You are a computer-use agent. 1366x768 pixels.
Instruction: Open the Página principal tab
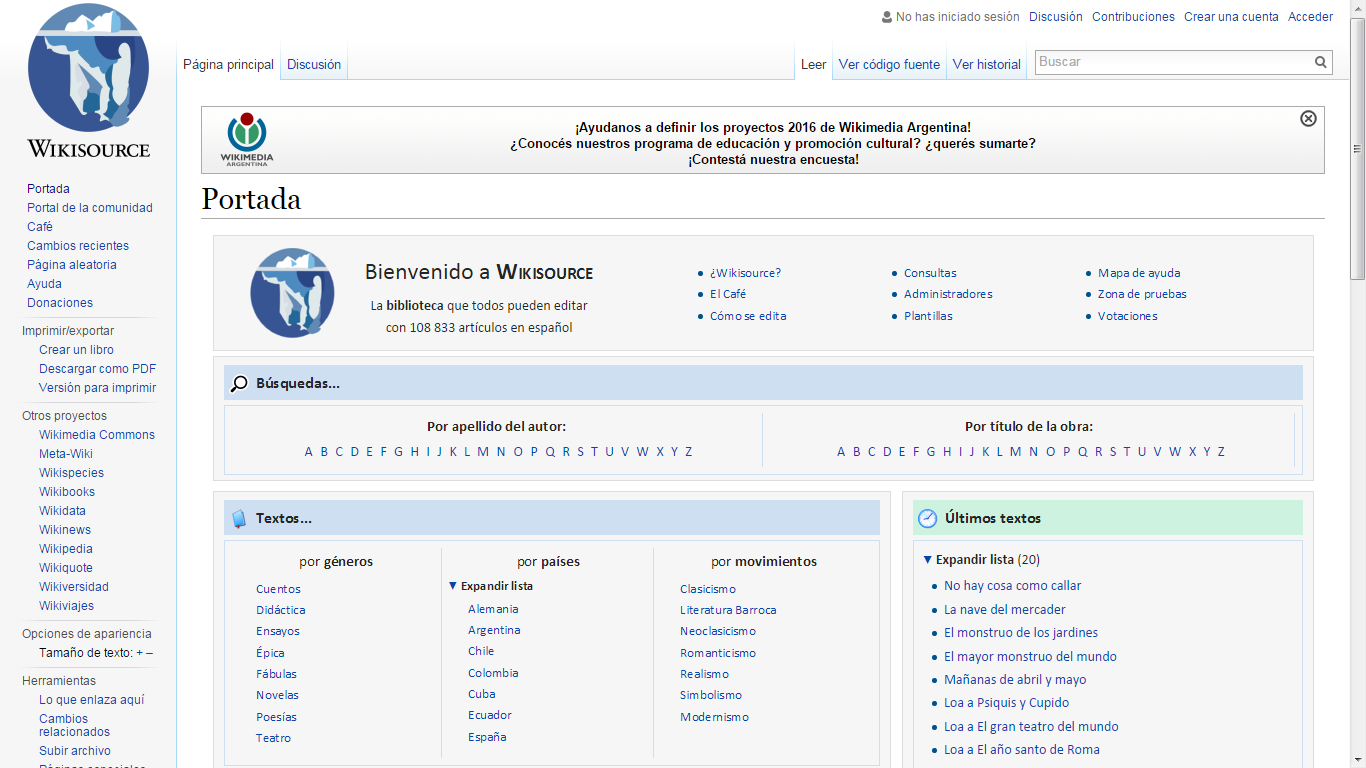(228, 64)
